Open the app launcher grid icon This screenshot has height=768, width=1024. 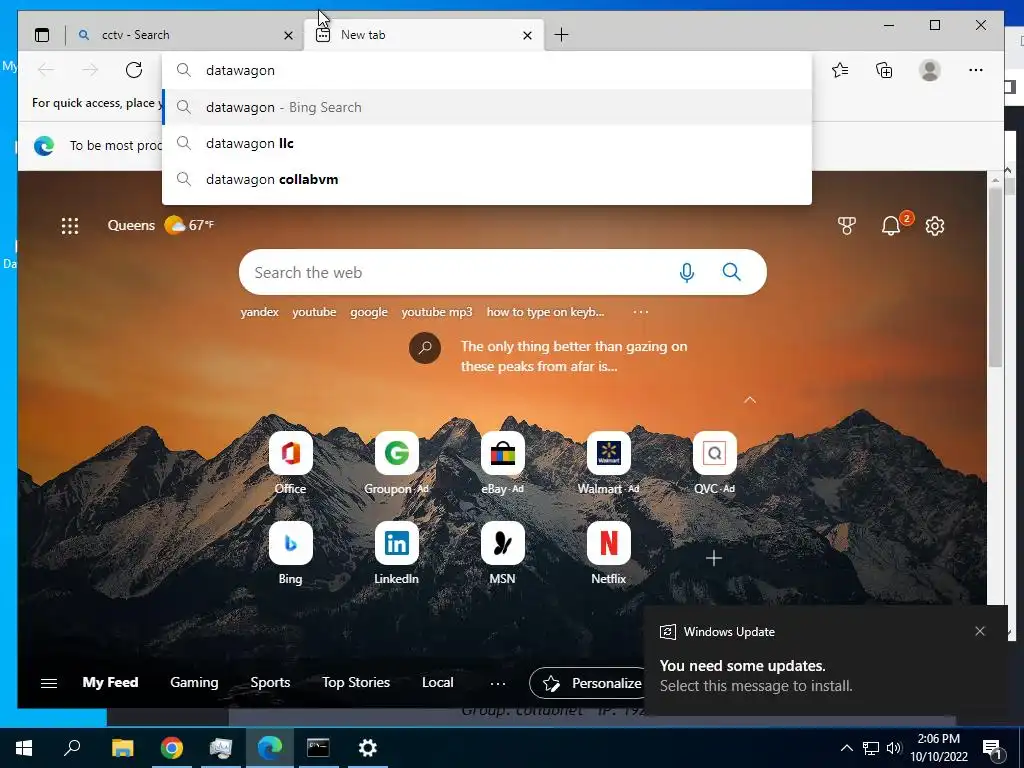[70, 226]
